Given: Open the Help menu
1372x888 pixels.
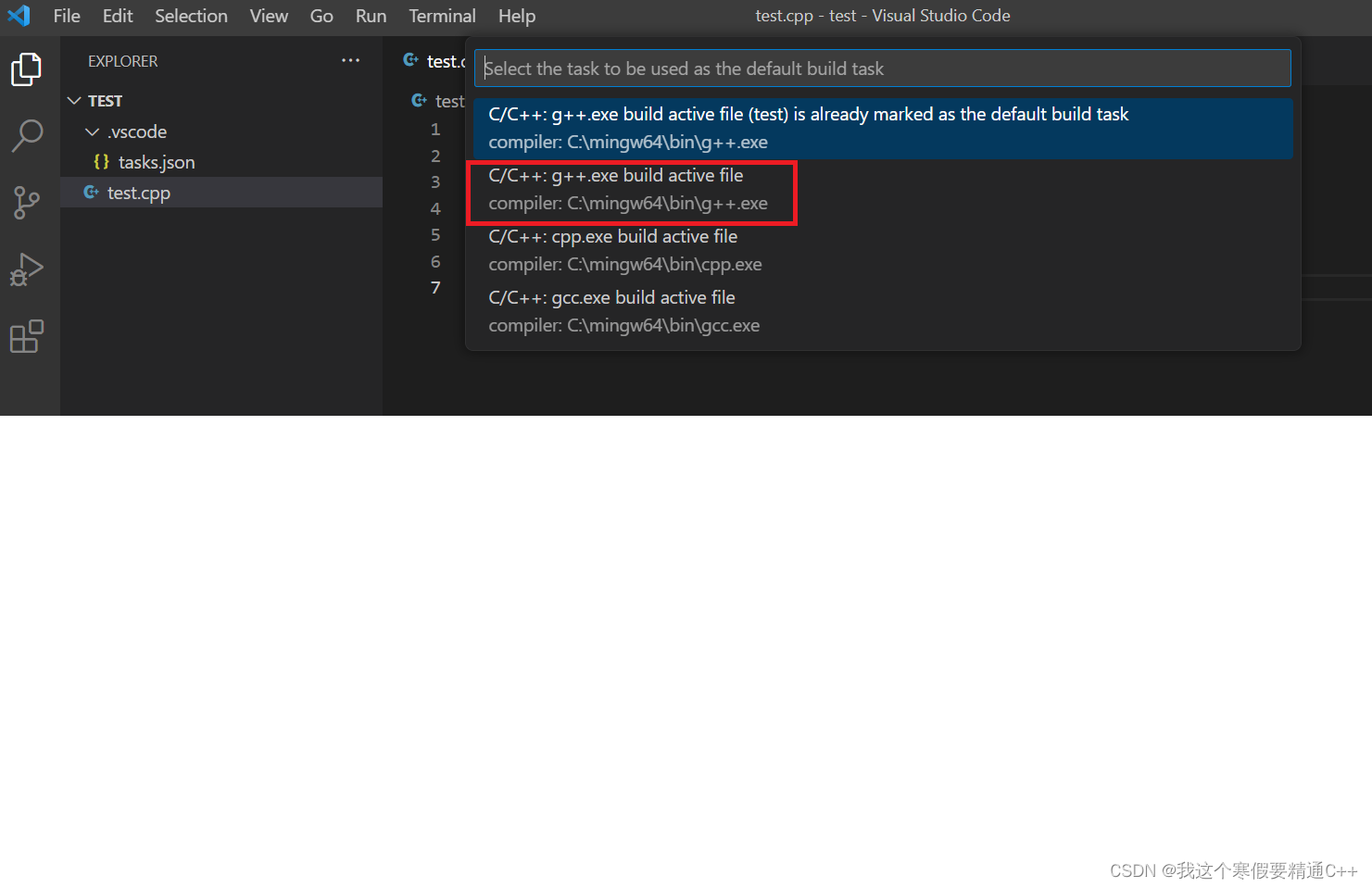Looking at the screenshot, I should [x=517, y=16].
